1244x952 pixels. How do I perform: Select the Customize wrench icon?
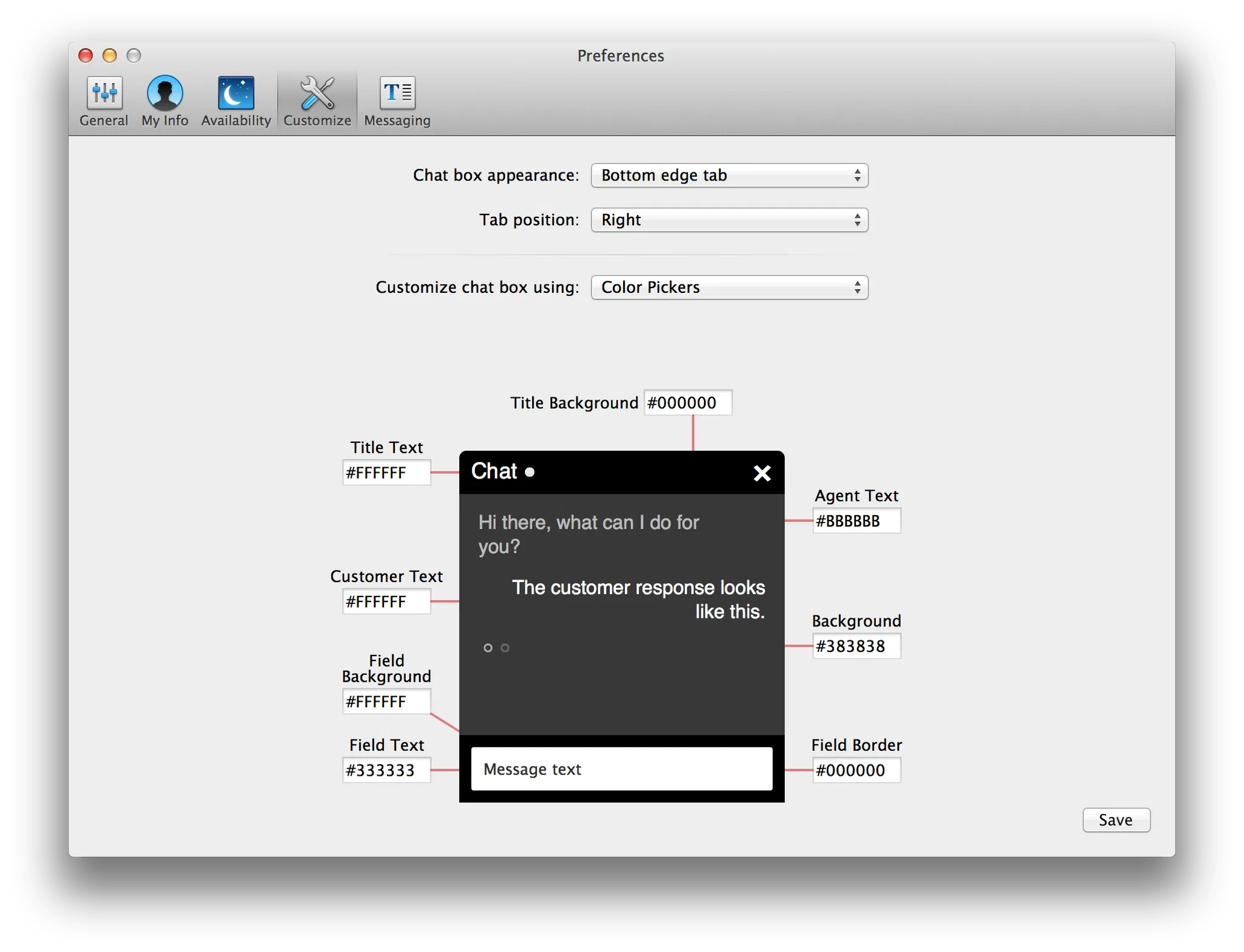click(317, 94)
